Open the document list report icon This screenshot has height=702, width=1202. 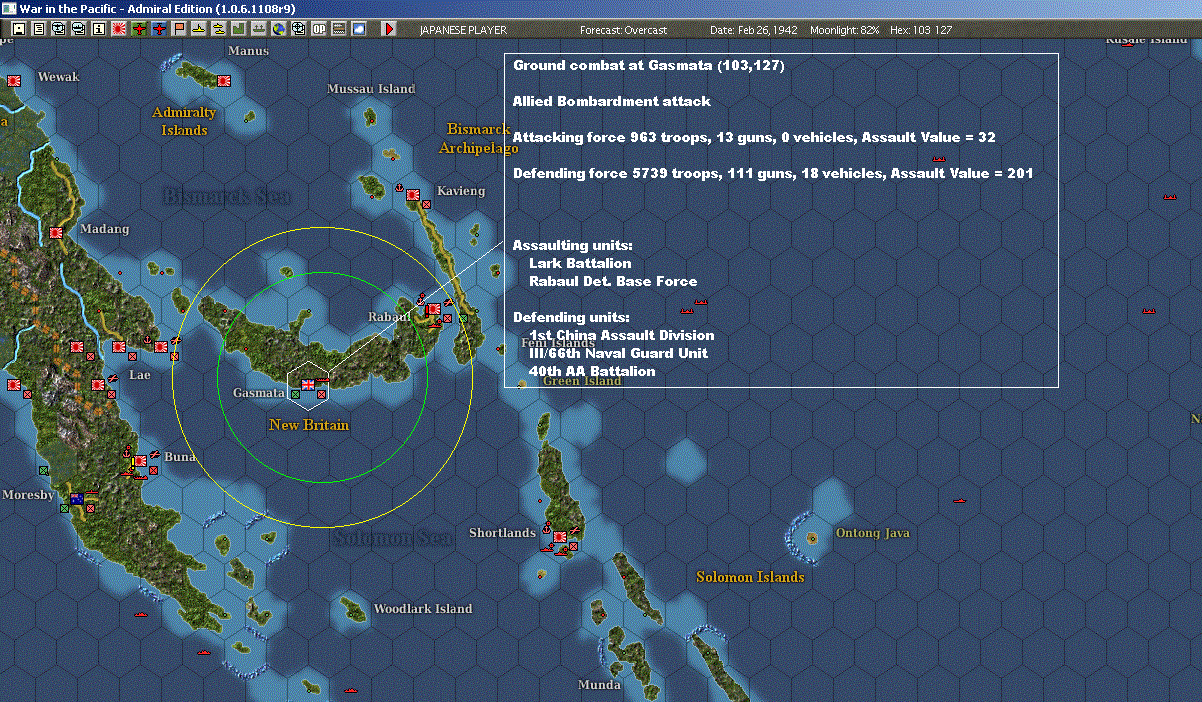39,29
